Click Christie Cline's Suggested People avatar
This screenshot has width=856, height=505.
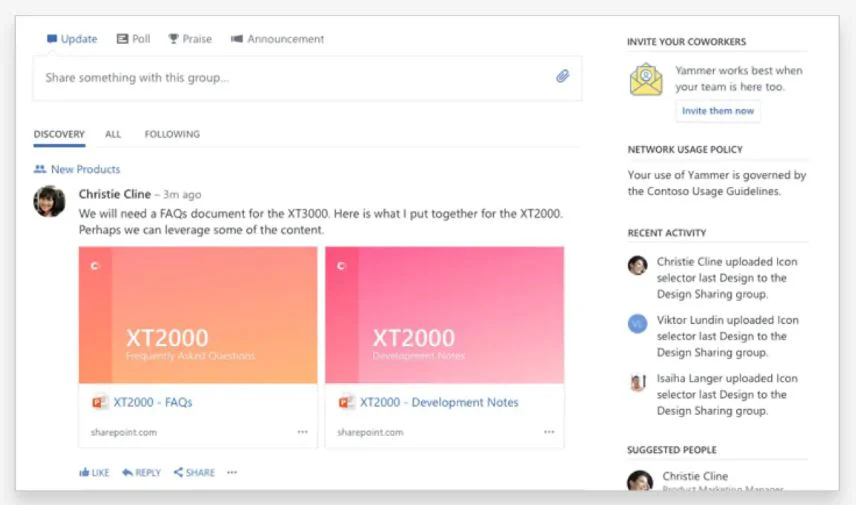[640, 480]
